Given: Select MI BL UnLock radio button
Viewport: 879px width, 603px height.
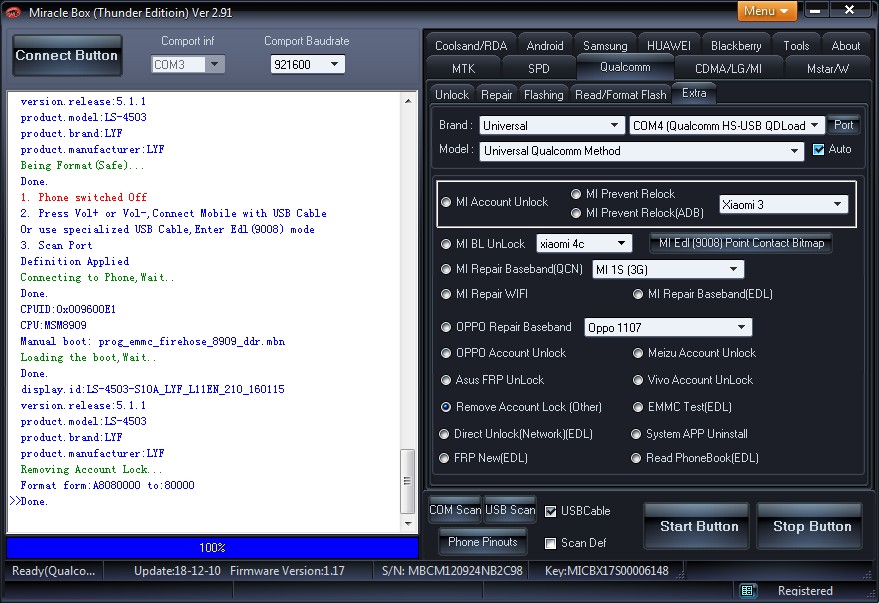Looking at the screenshot, I should coord(446,244).
